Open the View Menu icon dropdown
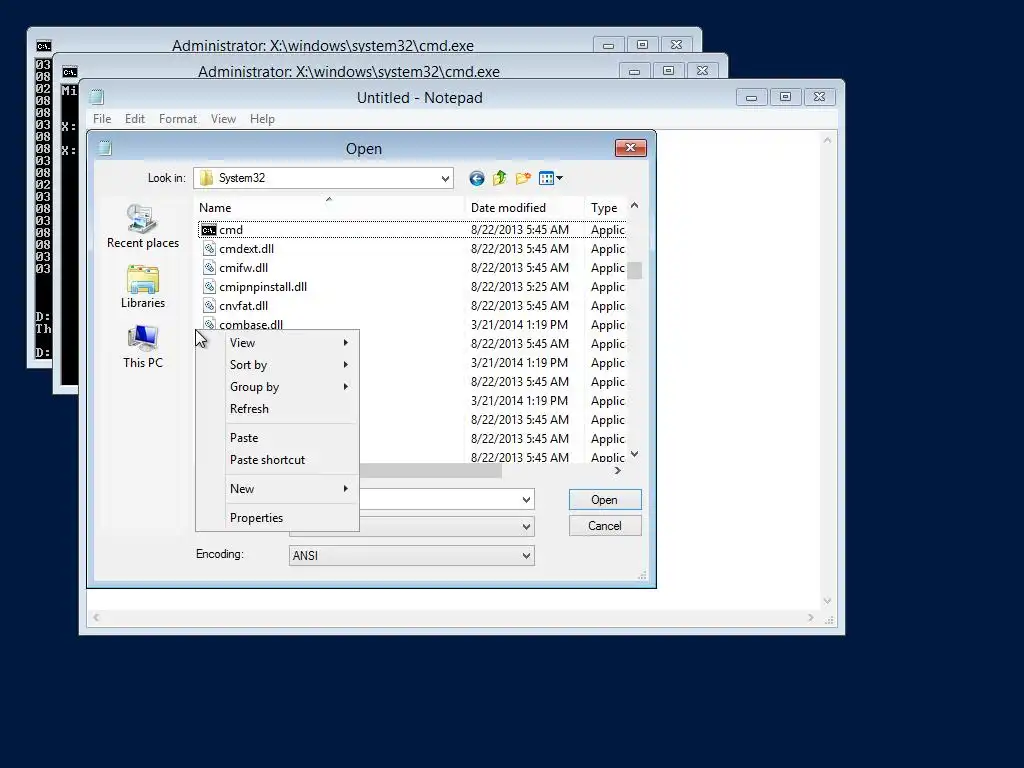Image resolution: width=1024 pixels, height=768 pixels. (551, 178)
